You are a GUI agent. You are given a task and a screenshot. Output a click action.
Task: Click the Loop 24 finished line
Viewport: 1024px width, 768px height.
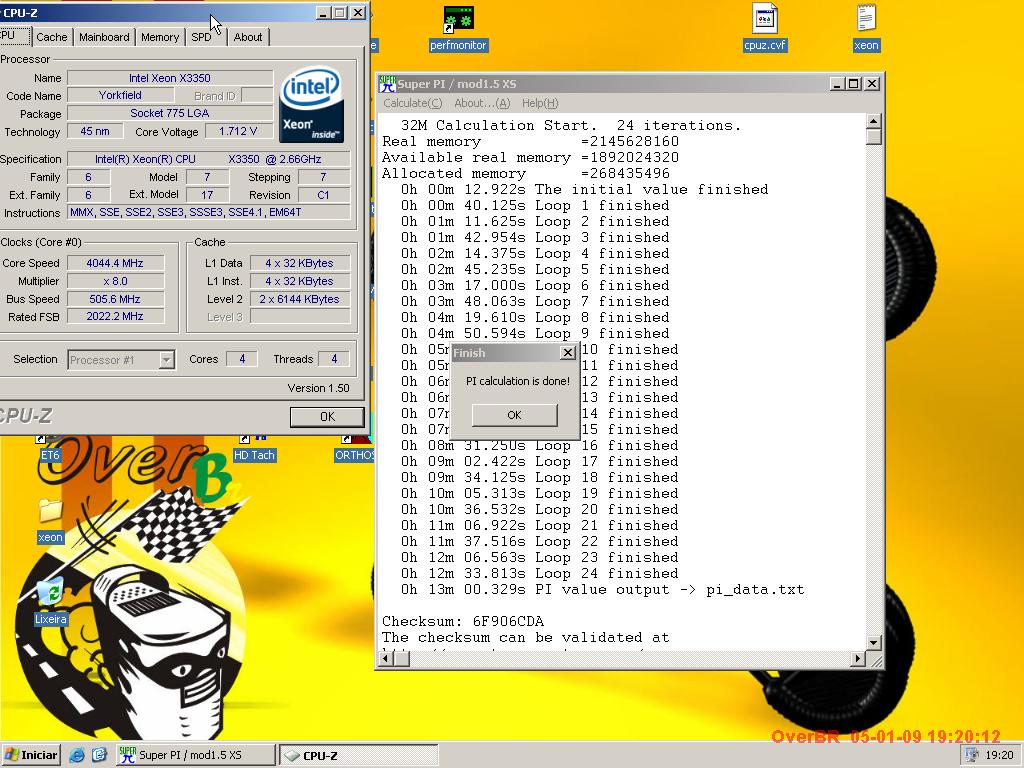click(539, 573)
